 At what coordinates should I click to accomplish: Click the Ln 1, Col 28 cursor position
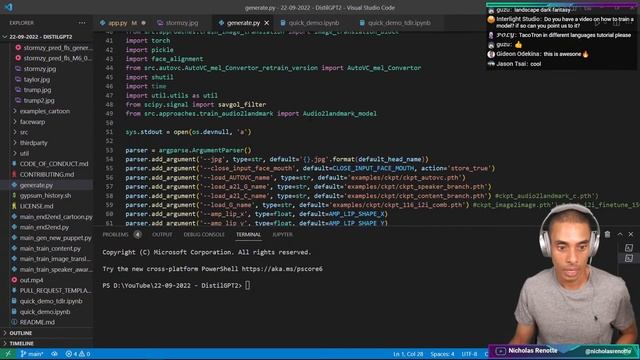point(408,354)
